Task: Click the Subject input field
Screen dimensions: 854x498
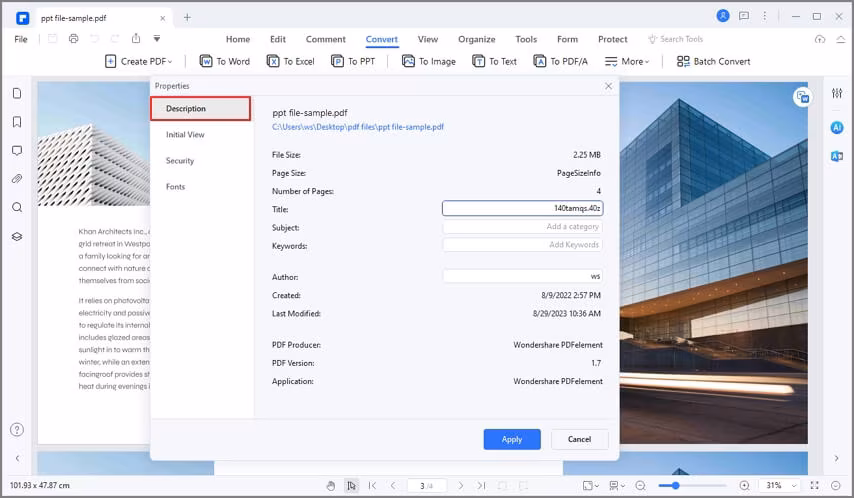Action: (522, 227)
